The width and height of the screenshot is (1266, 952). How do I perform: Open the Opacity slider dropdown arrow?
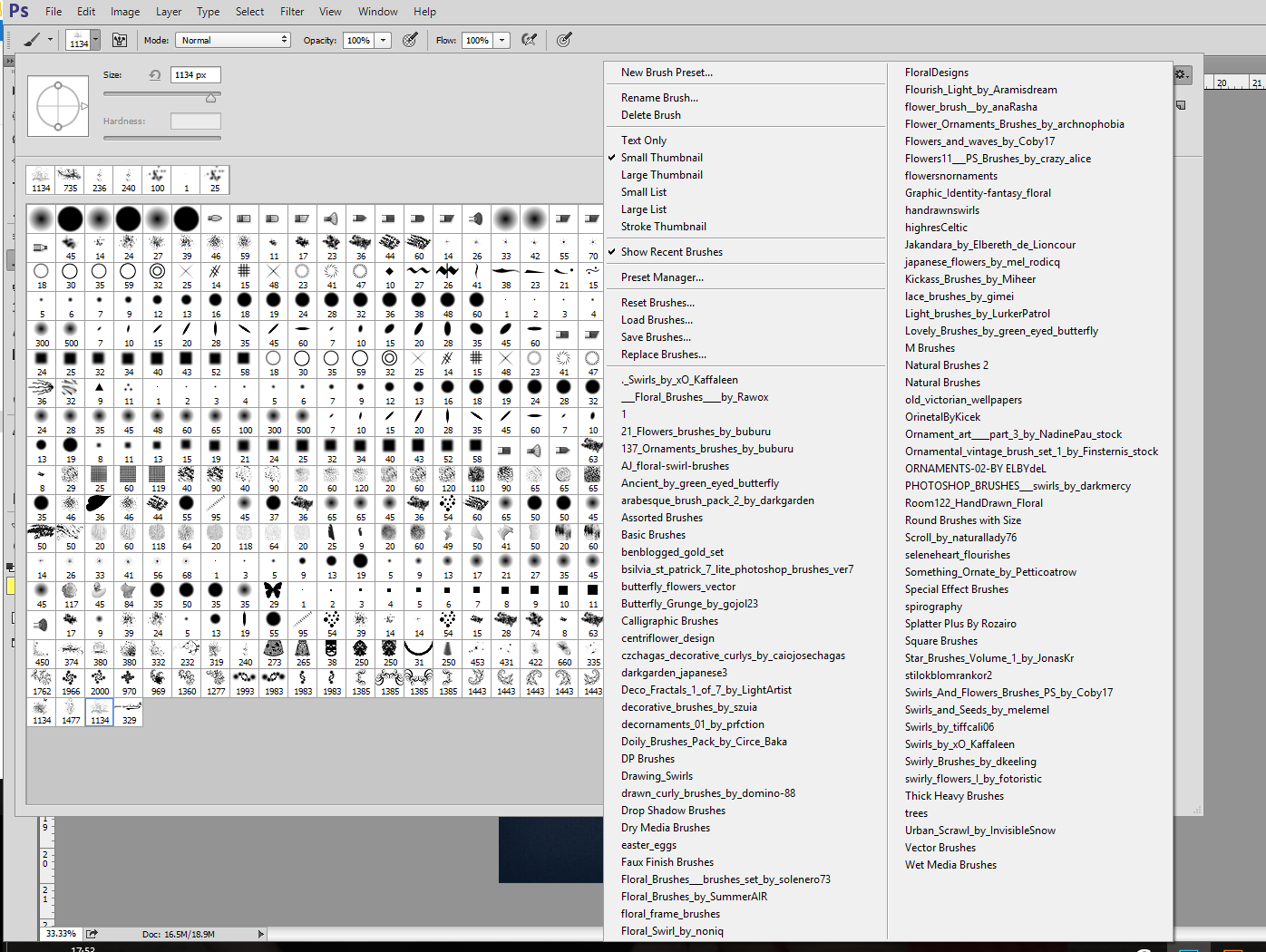384,40
